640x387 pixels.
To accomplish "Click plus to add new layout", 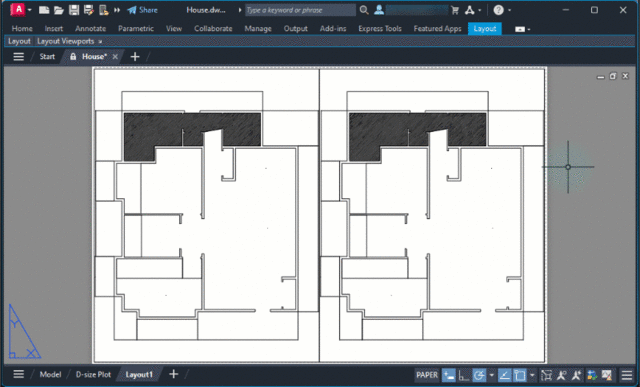I will click(x=173, y=374).
